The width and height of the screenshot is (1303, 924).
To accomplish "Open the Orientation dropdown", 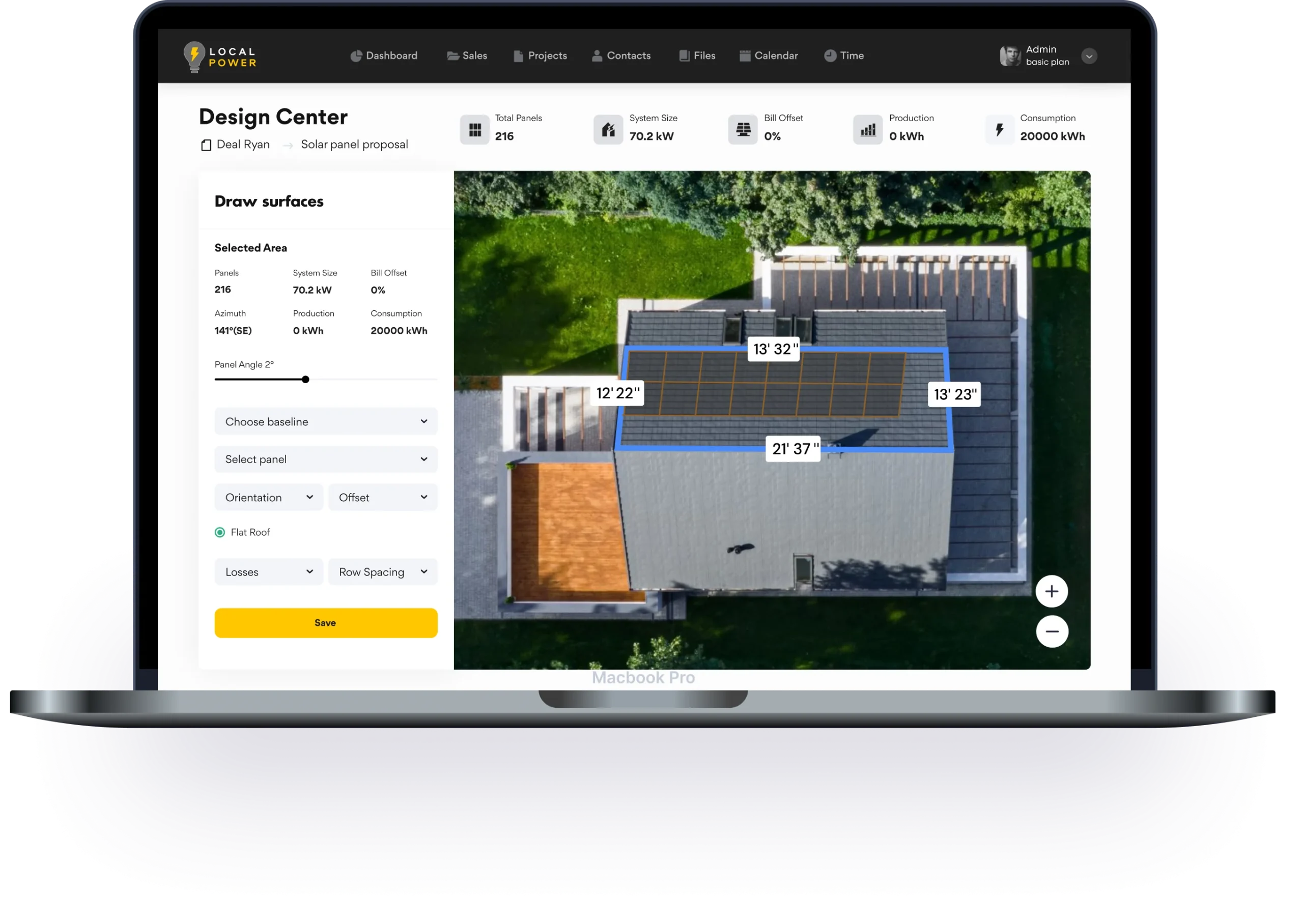I will coord(269,497).
